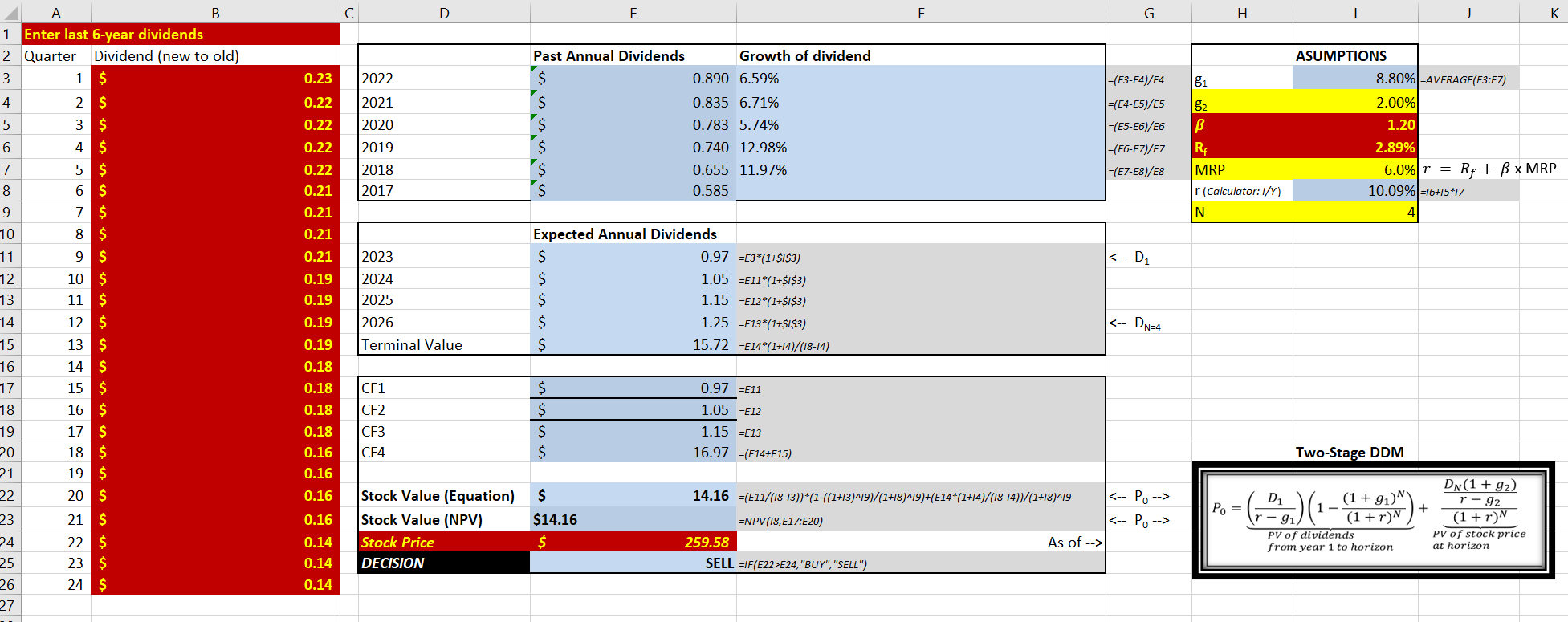
Task: Select N value 4
Action: [x=1355, y=212]
